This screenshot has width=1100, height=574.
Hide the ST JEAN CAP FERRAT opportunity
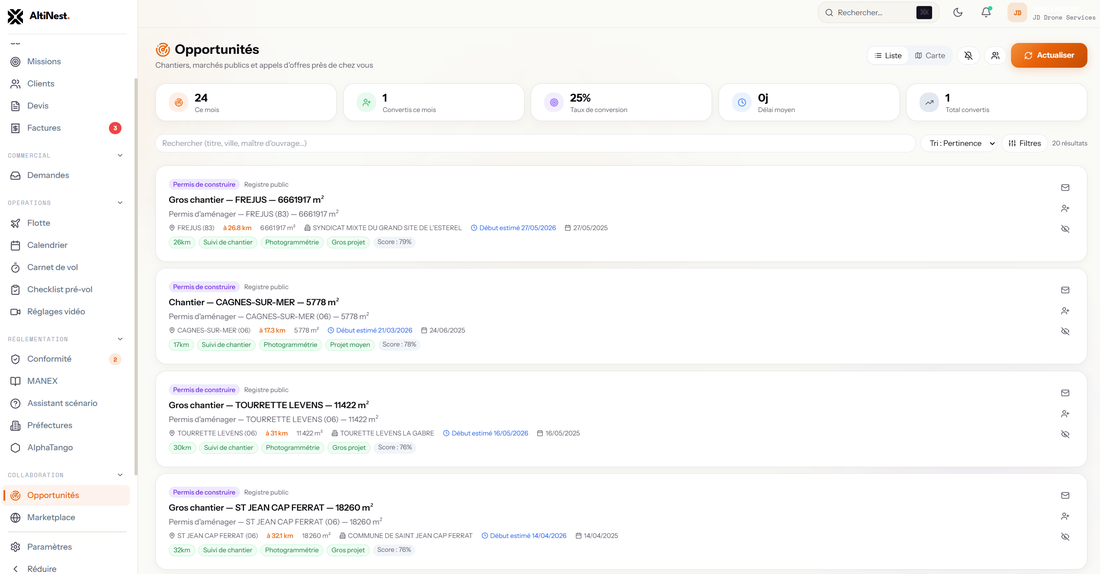pyautogui.click(x=1065, y=537)
